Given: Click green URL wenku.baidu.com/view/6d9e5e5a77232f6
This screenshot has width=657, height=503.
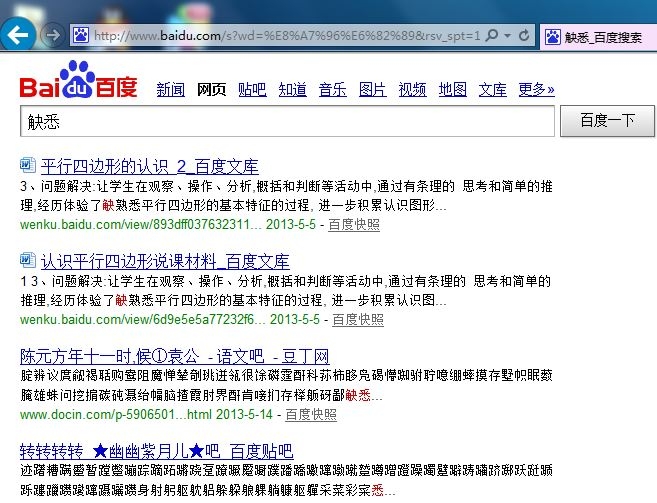Looking at the screenshot, I should tap(142, 320).
